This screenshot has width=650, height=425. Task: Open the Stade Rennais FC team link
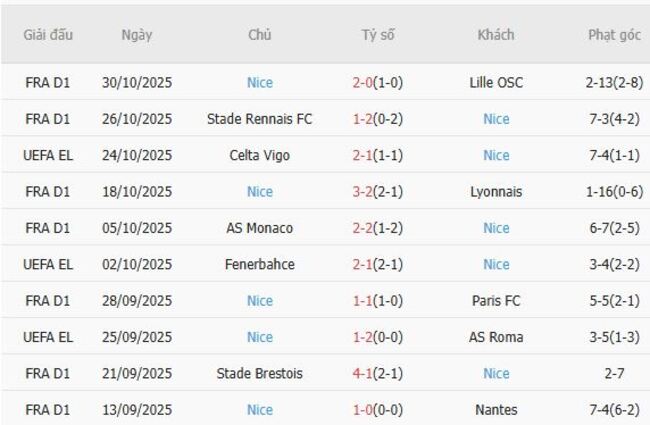tap(259, 119)
